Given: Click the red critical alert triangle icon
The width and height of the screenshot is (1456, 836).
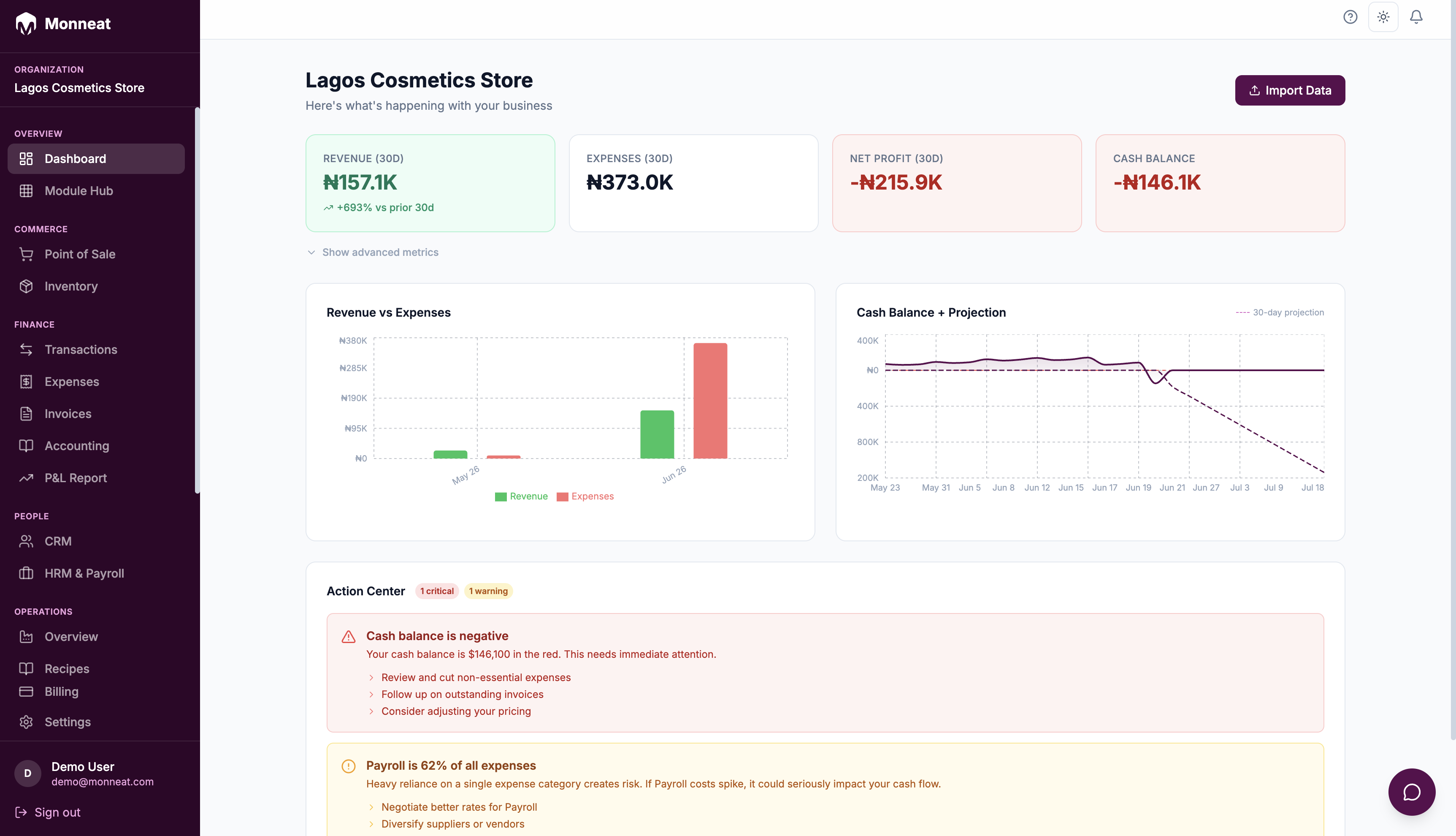Looking at the screenshot, I should (x=348, y=636).
